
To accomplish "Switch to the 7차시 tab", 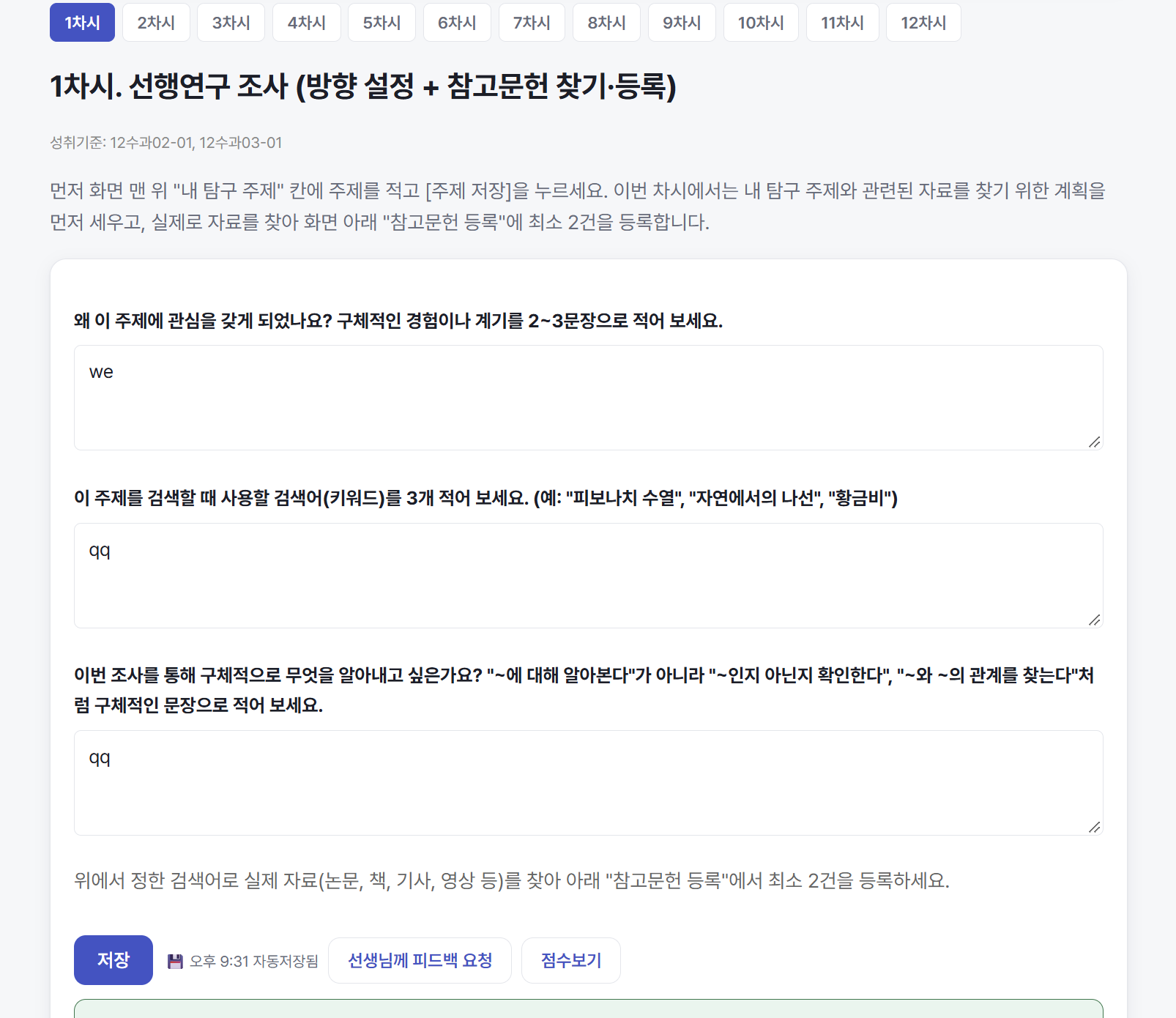I will tap(532, 23).
